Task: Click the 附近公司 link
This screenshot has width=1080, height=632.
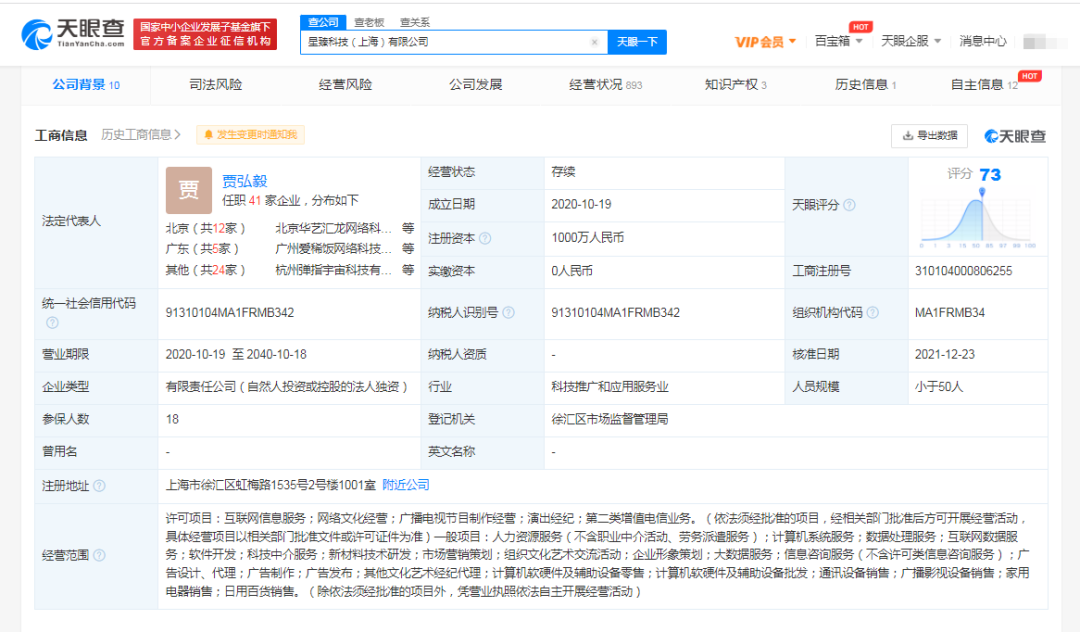Action: tap(406, 485)
